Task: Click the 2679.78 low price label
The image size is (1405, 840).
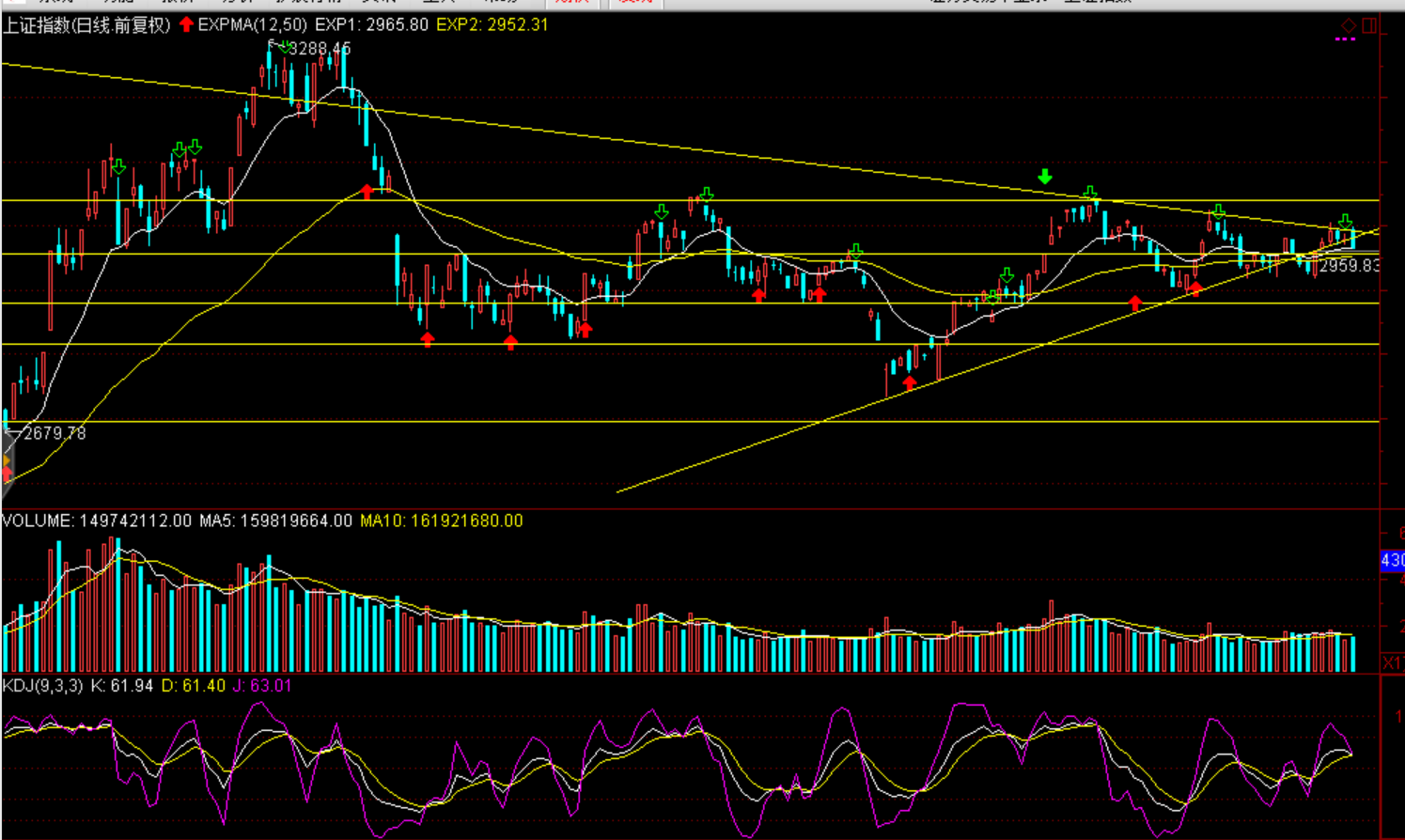Action: click(x=55, y=433)
